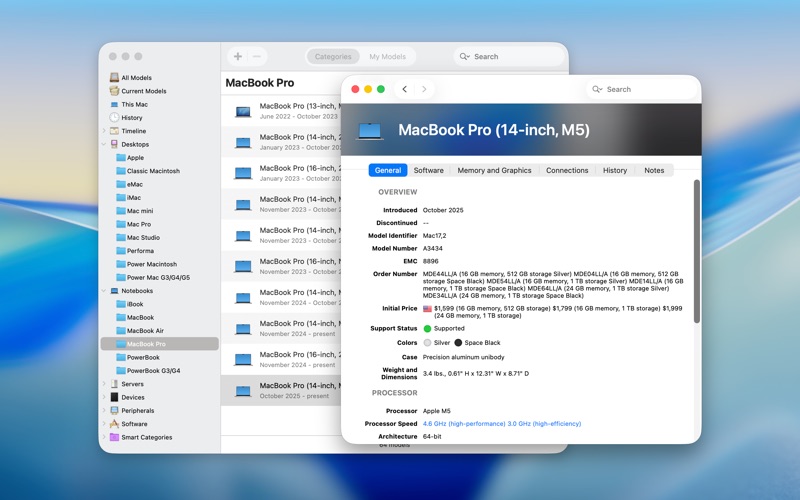Viewport: 800px width, 500px height.
Task: Select the highlighted MacBook Pro sidebar item
Action: coord(160,344)
